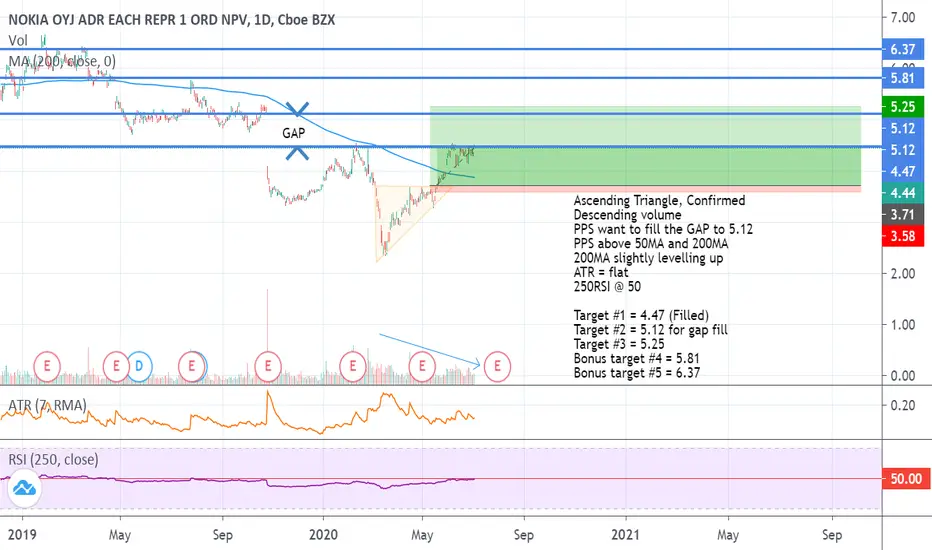Screen dimensions: 932x550
Task: Click the red 50.00 RSI label
Action: click(x=906, y=479)
